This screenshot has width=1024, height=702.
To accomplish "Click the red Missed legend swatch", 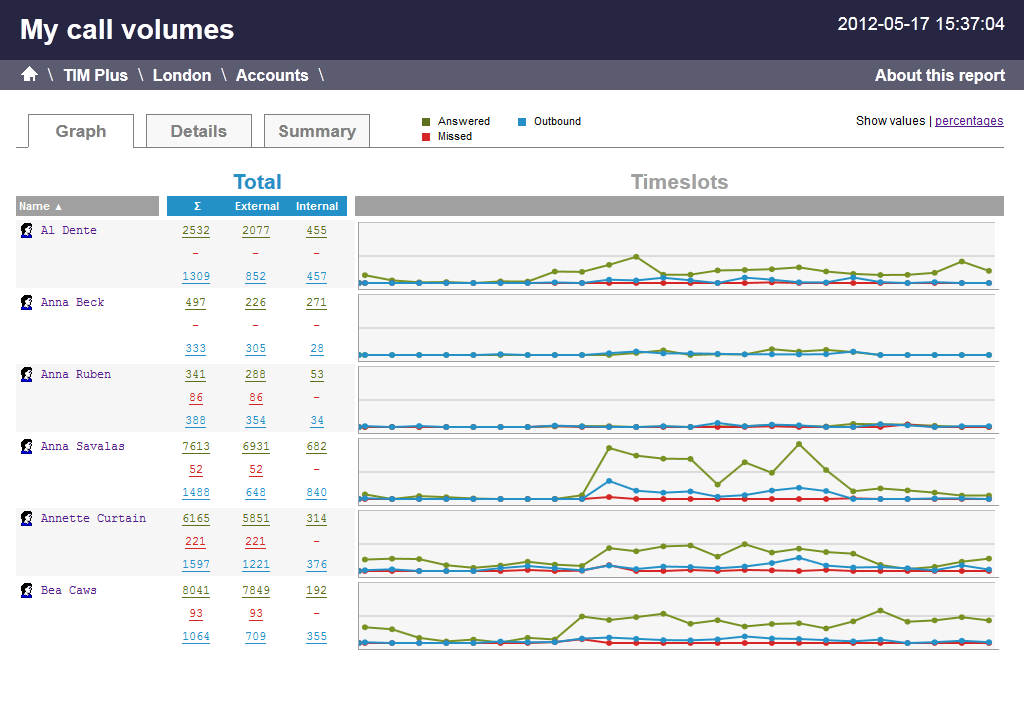I will coord(425,137).
